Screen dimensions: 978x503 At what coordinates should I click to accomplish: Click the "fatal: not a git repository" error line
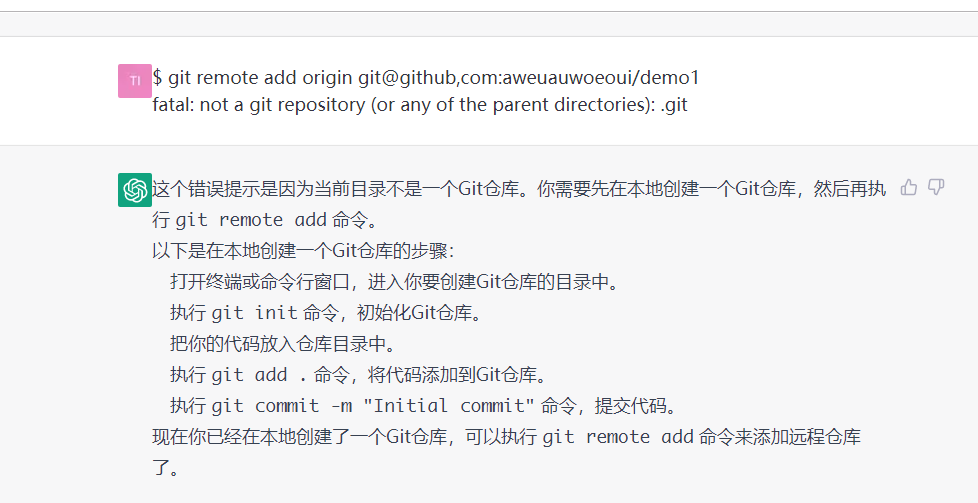(420, 104)
